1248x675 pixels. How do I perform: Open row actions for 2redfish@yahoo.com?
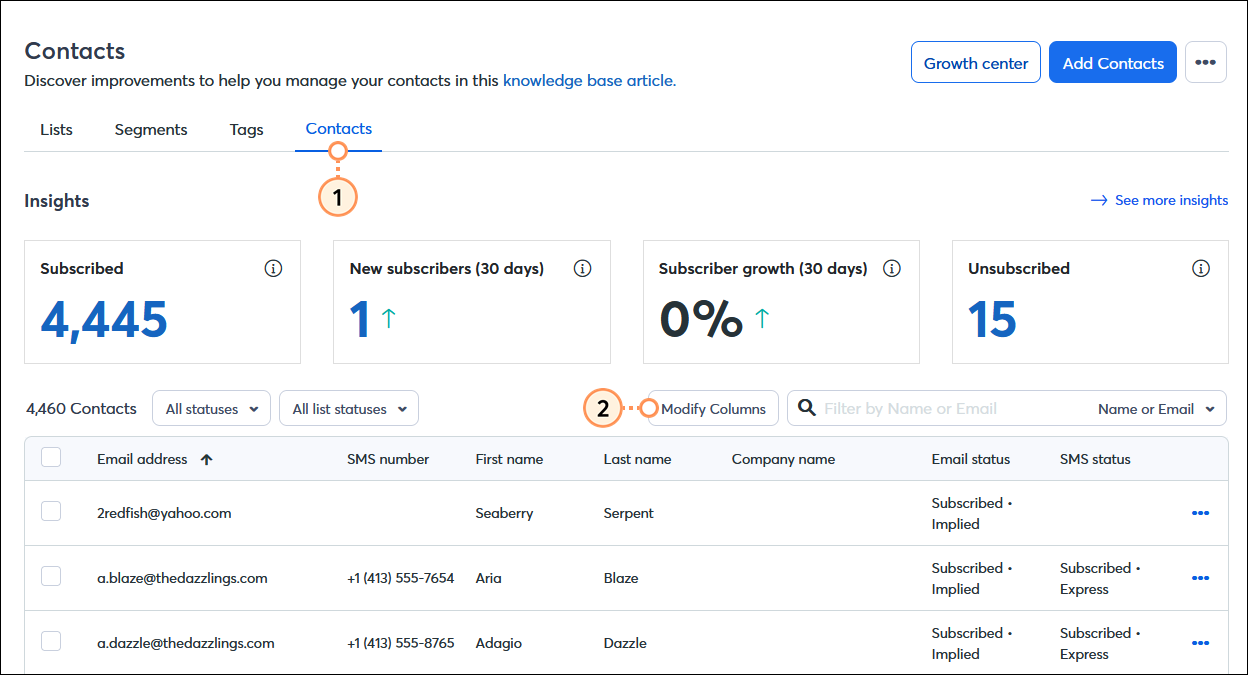(x=1201, y=513)
